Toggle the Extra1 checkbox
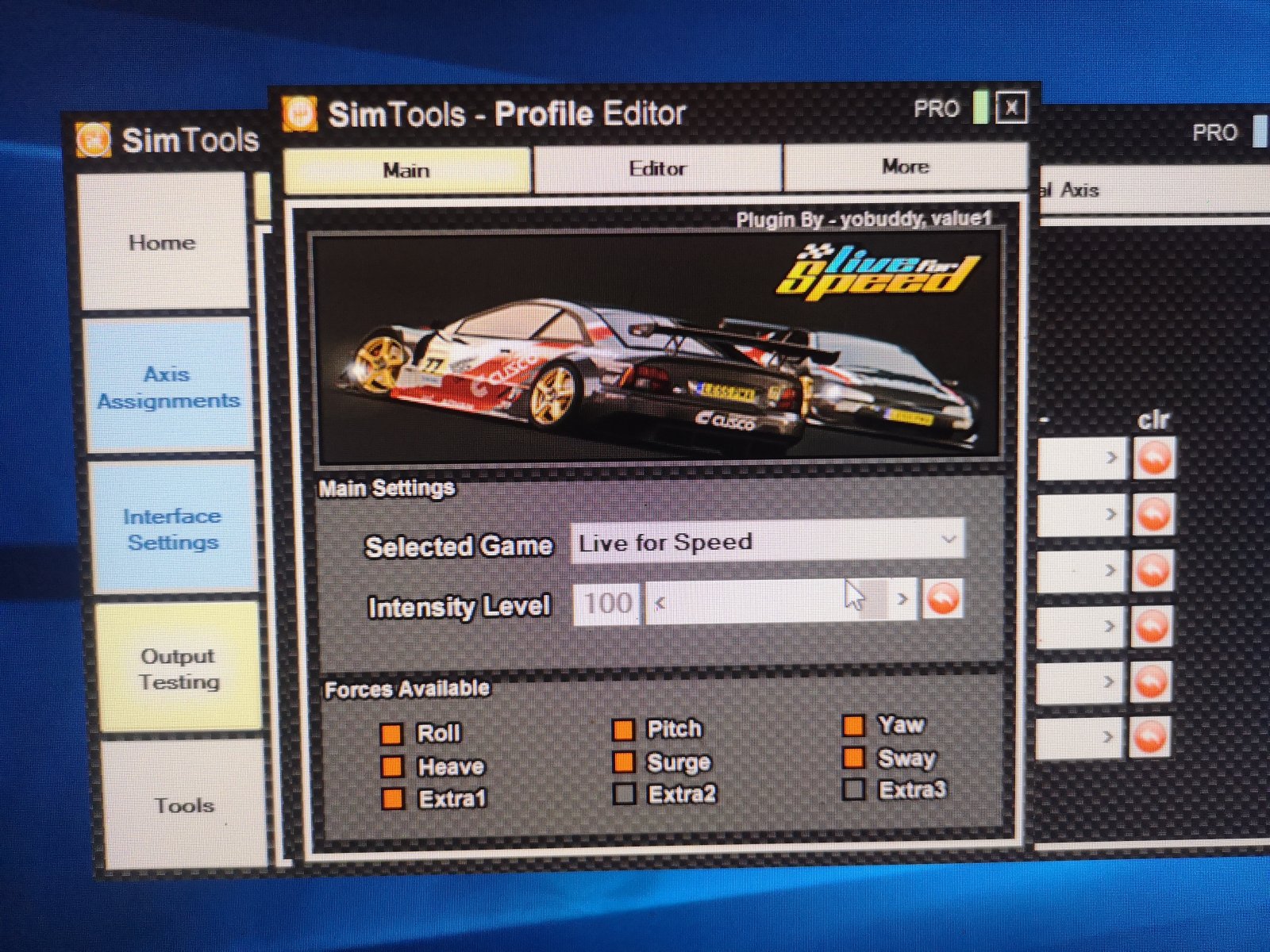The image size is (1270, 952). click(393, 798)
